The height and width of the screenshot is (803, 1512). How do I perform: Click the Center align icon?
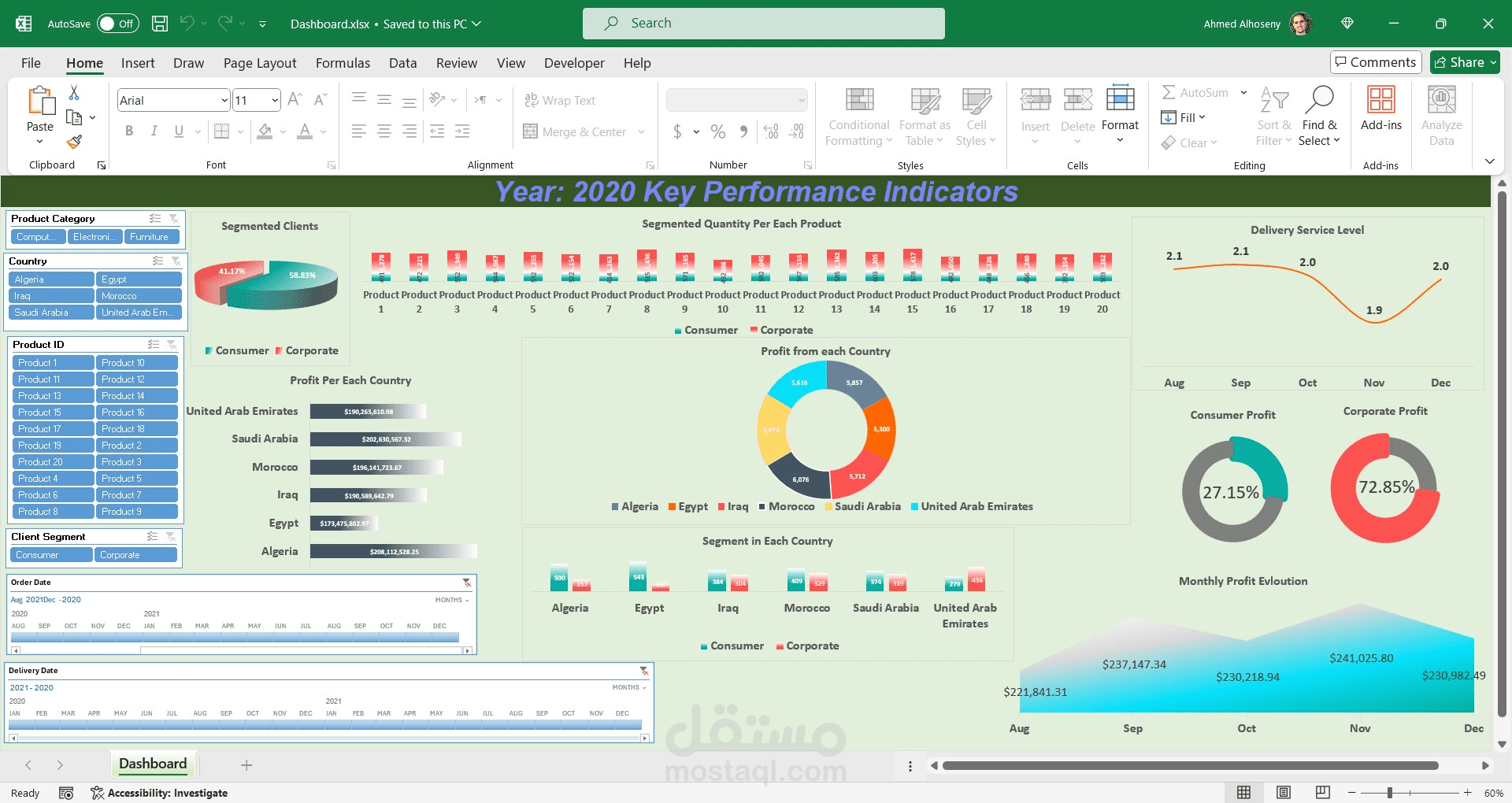pos(384,131)
